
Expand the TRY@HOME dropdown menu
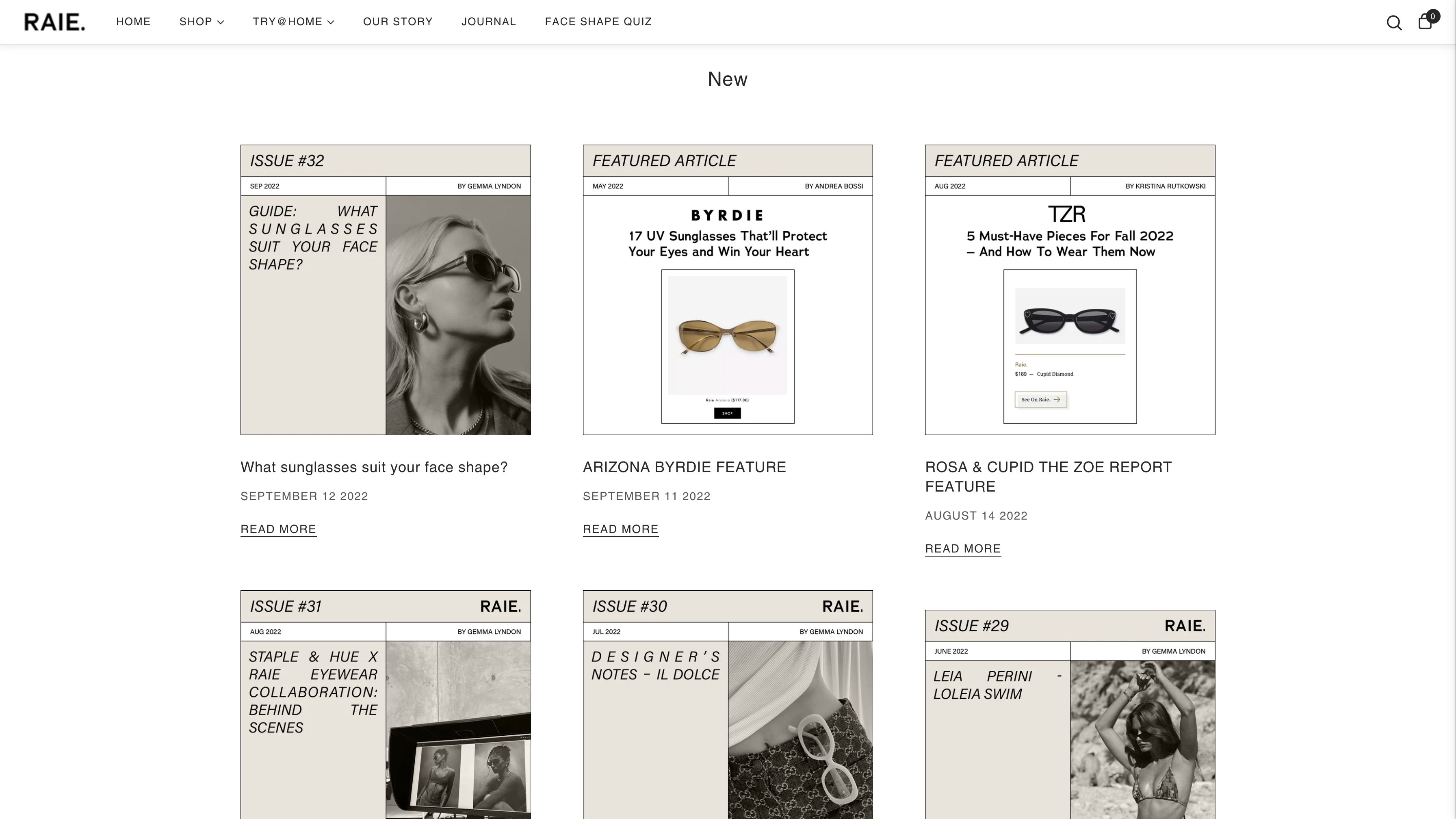coord(293,22)
